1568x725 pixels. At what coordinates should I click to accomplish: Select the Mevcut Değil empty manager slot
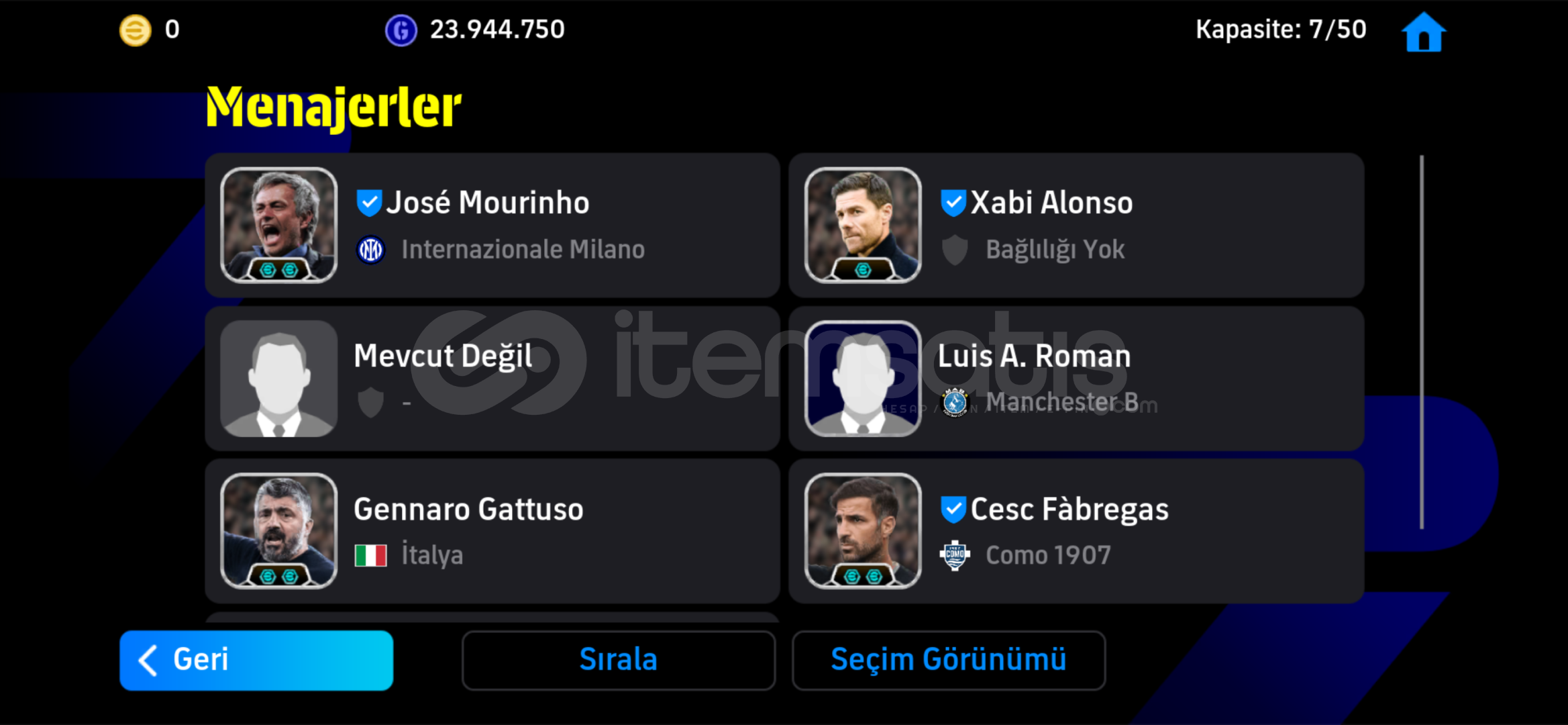tap(492, 378)
